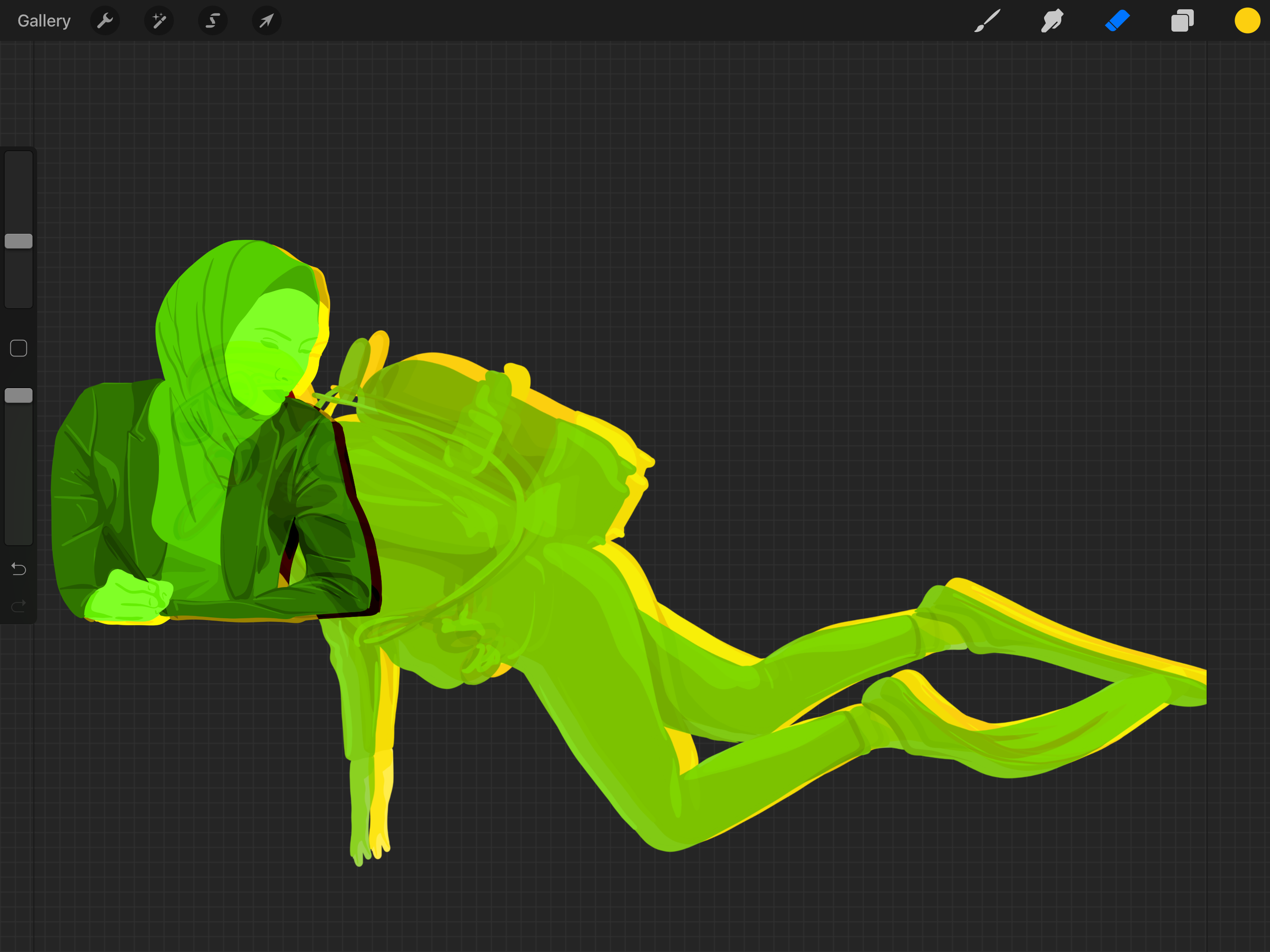The height and width of the screenshot is (952, 1270).
Task: Tap the square Modify button in sidebar
Action: click(x=18, y=348)
